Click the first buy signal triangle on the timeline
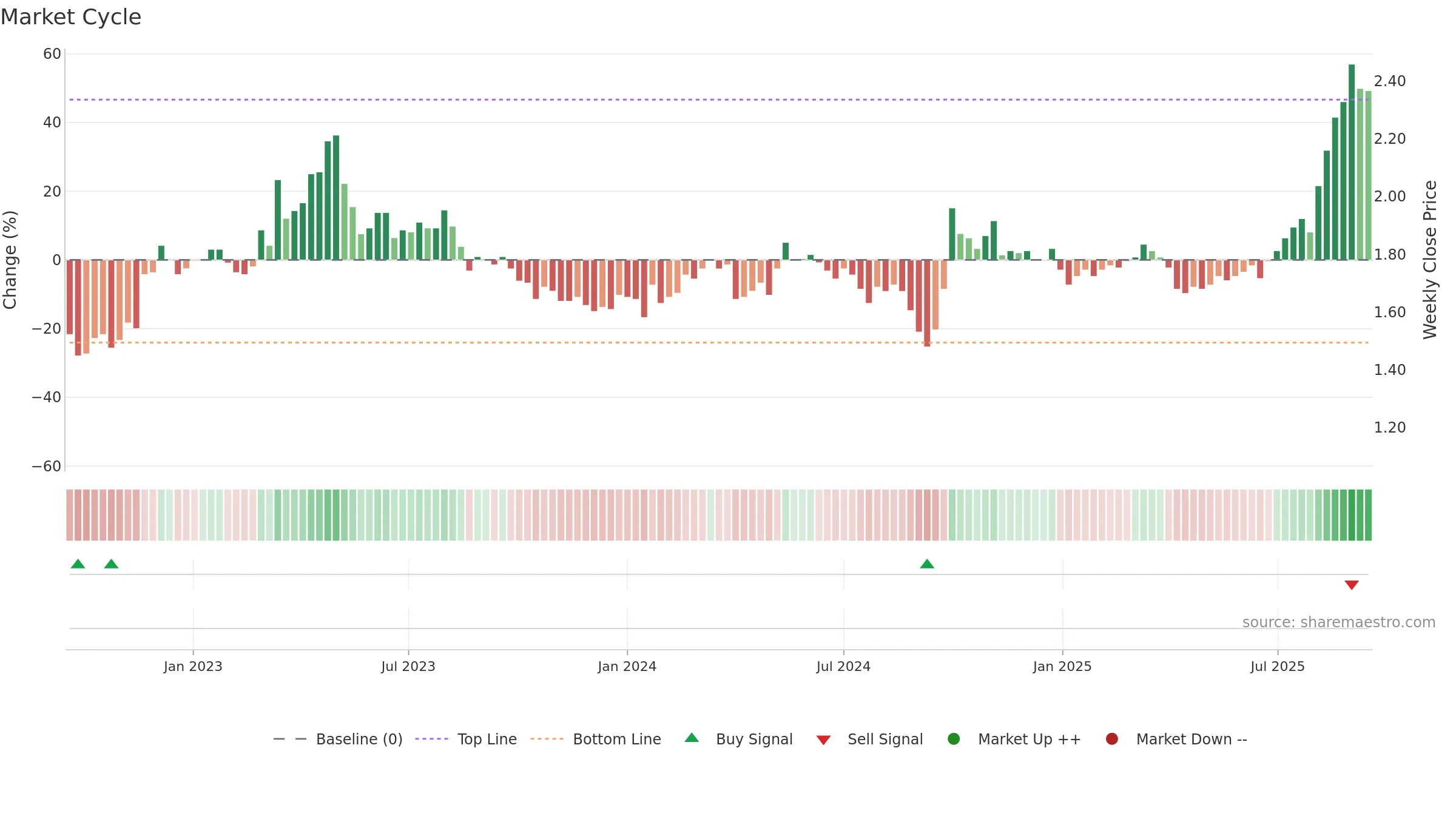 click(x=78, y=564)
